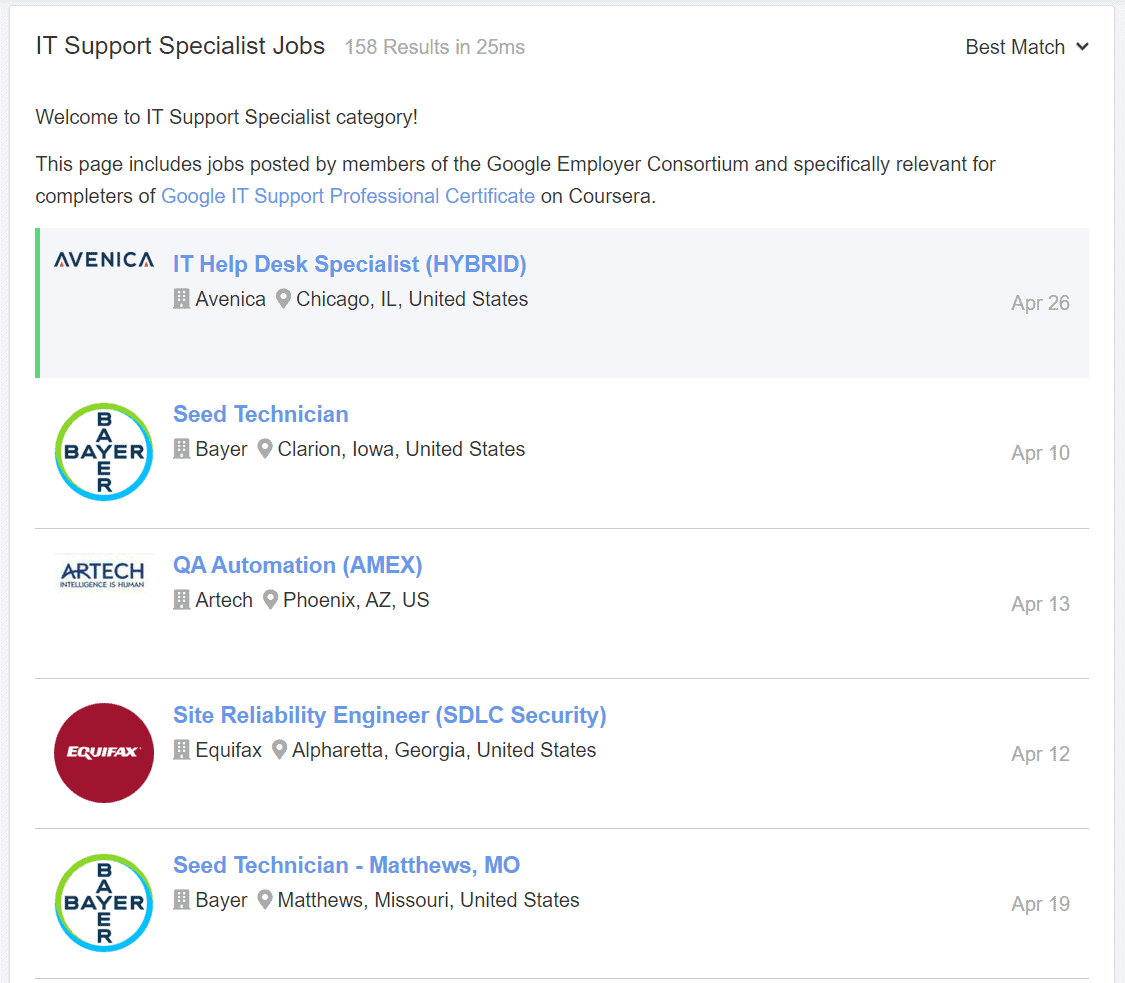Viewport: 1125px width, 983px height.
Task: Click the Bayer logo on the Matthews listing
Action: coord(103,902)
